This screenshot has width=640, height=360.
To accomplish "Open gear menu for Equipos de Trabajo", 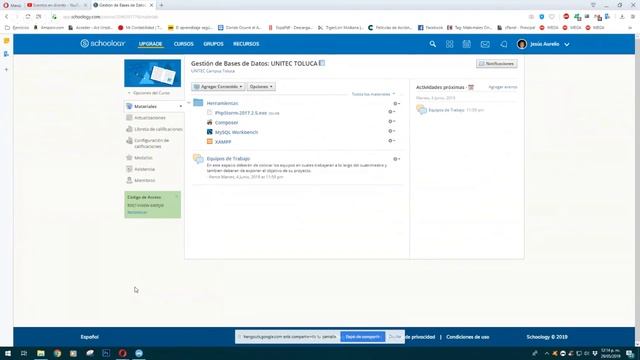I will [x=396, y=159].
